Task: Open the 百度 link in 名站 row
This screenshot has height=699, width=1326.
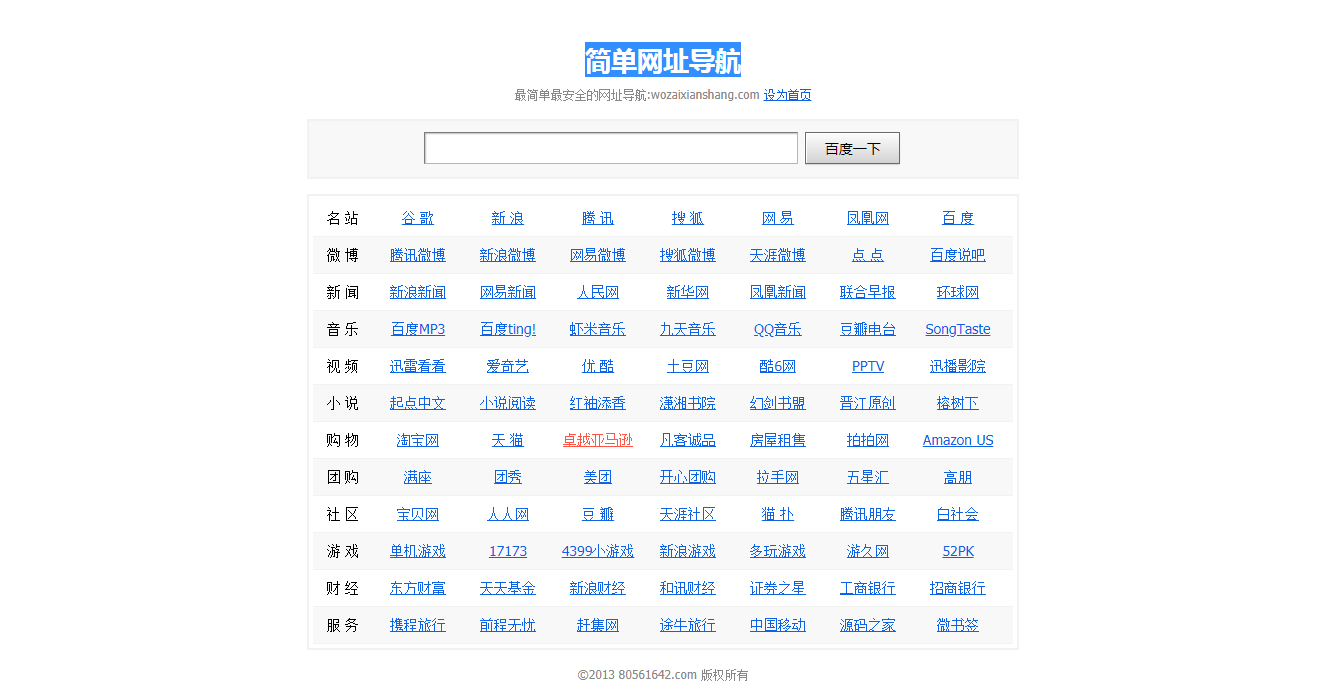Action: coord(958,218)
